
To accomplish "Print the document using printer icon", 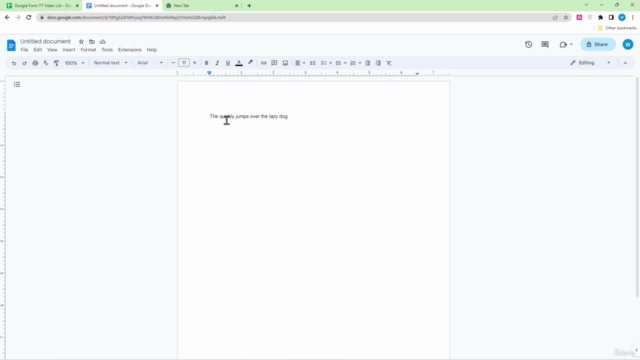I will coord(35,63).
